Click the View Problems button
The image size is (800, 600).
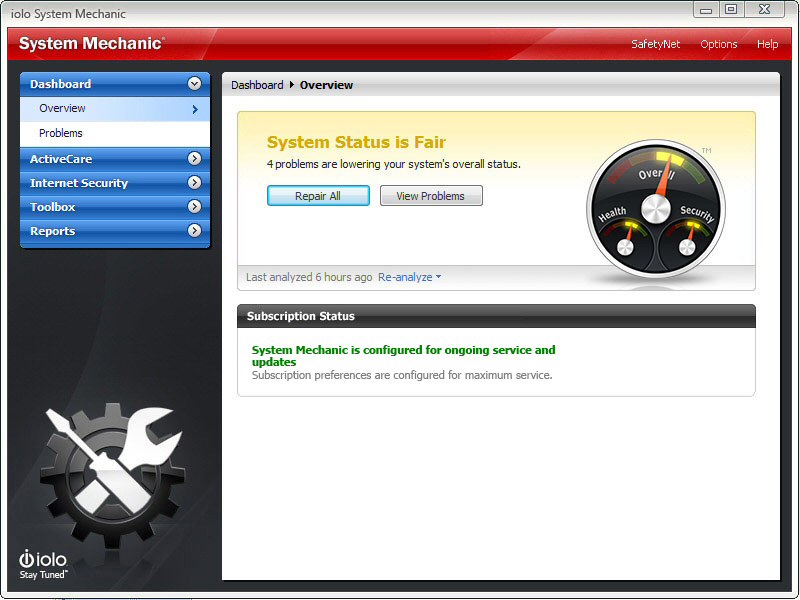(x=431, y=196)
